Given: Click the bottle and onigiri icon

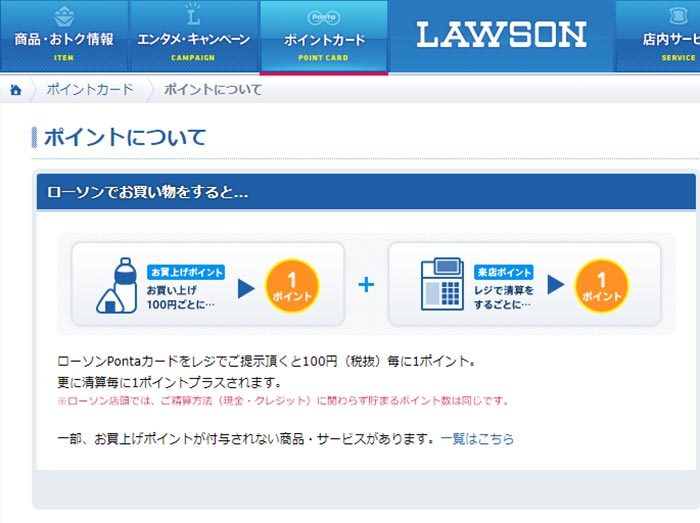Looking at the screenshot, I should [117, 285].
